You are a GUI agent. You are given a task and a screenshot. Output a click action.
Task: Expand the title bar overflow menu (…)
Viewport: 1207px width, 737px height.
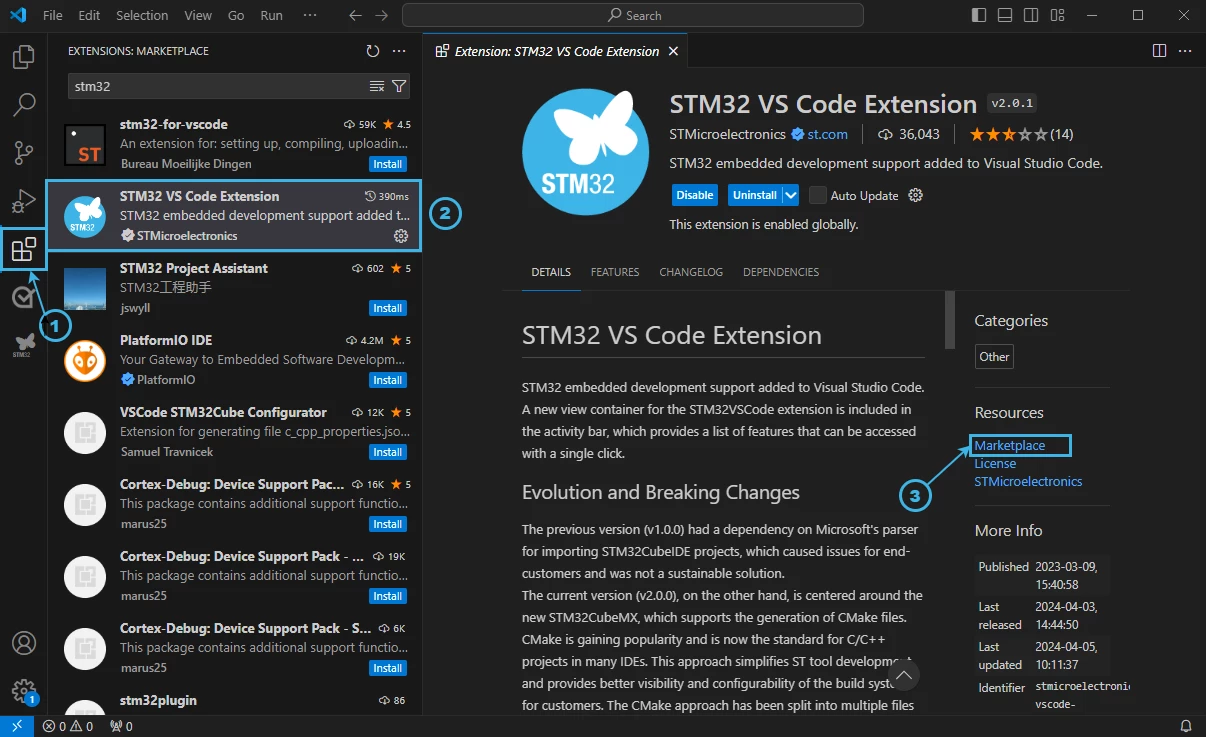[x=310, y=15]
